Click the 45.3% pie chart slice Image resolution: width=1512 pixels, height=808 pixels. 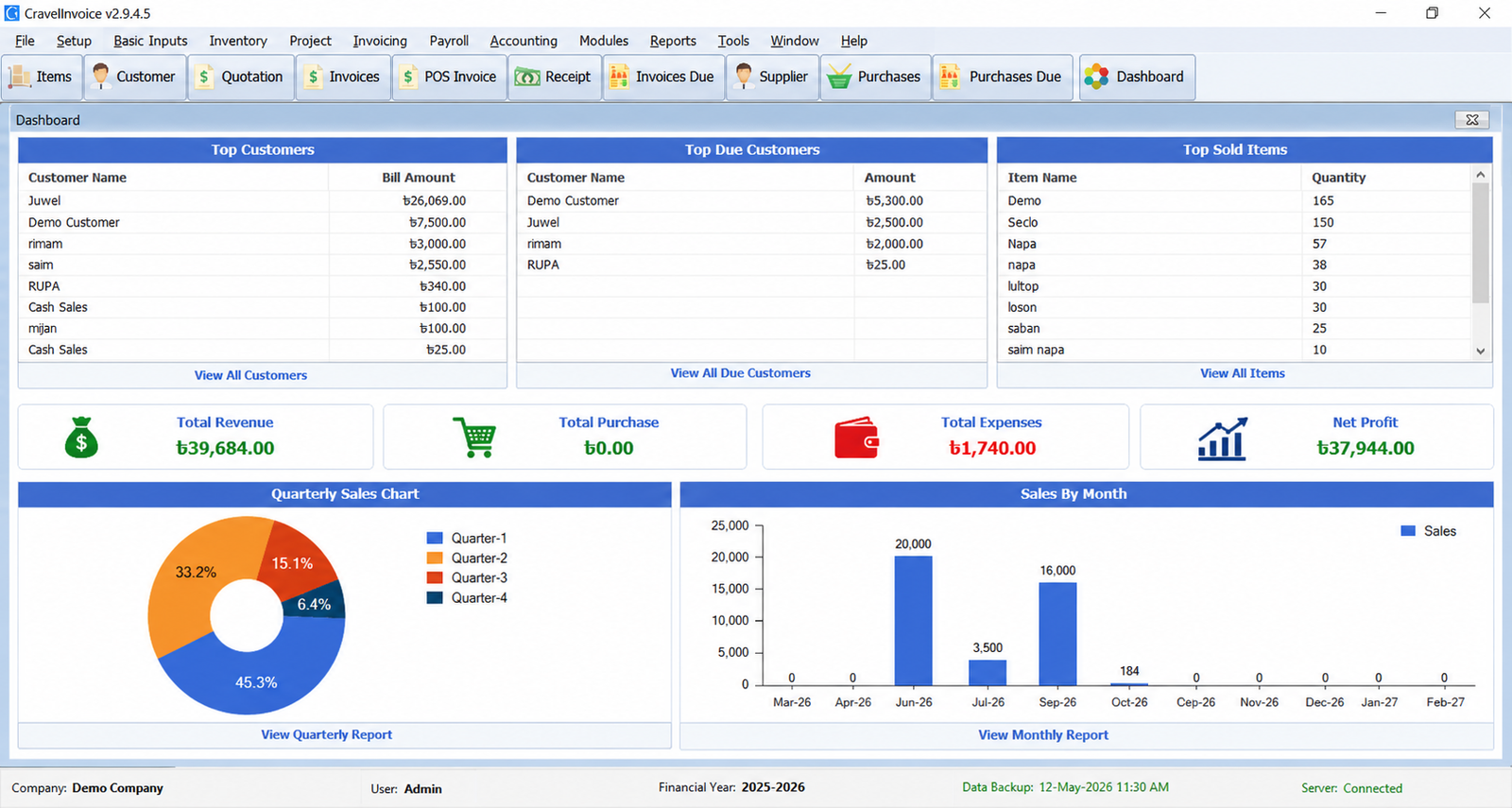tap(256, 681)
